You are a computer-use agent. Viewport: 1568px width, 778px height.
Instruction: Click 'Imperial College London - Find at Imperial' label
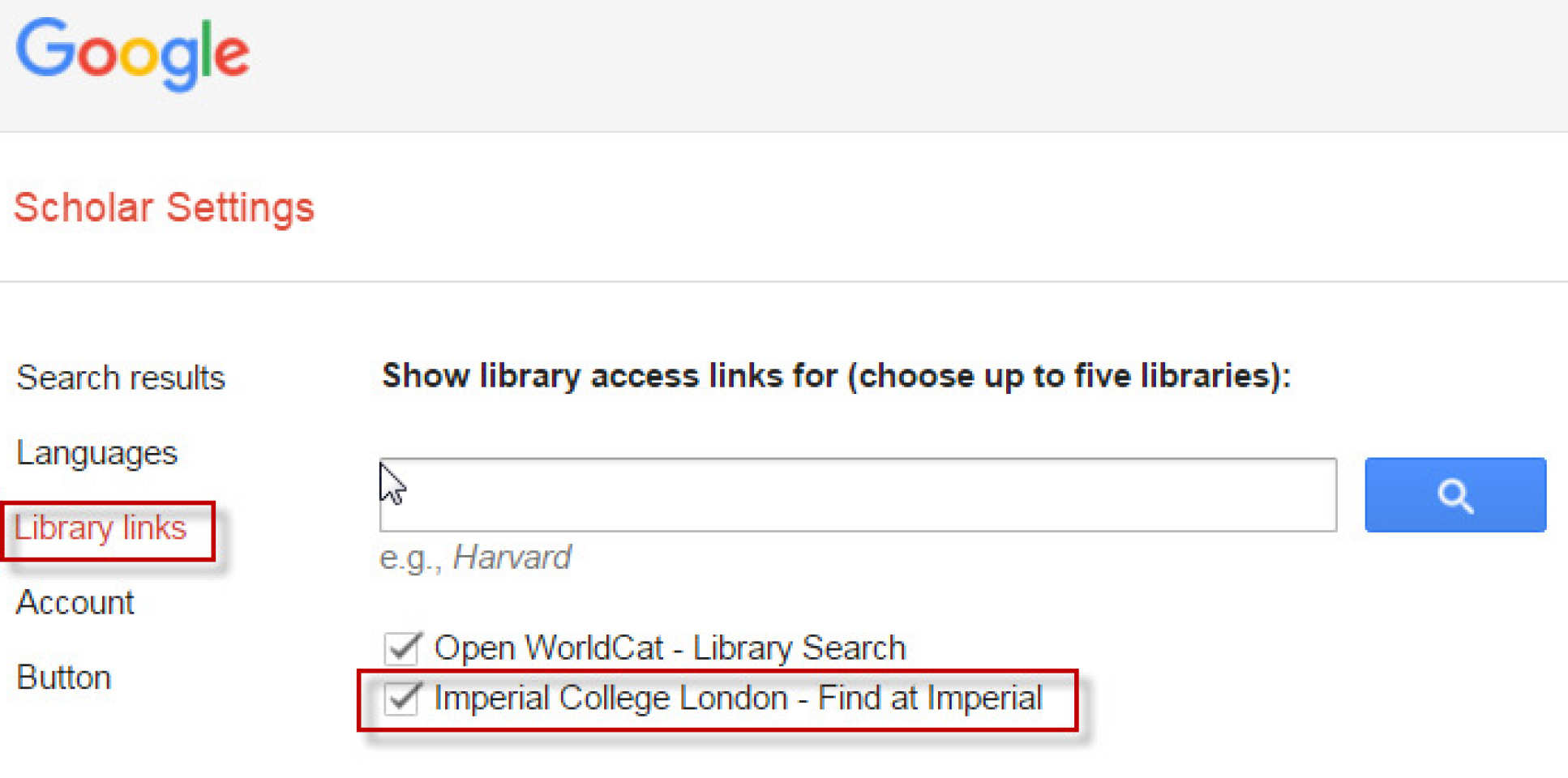[738, 699]
